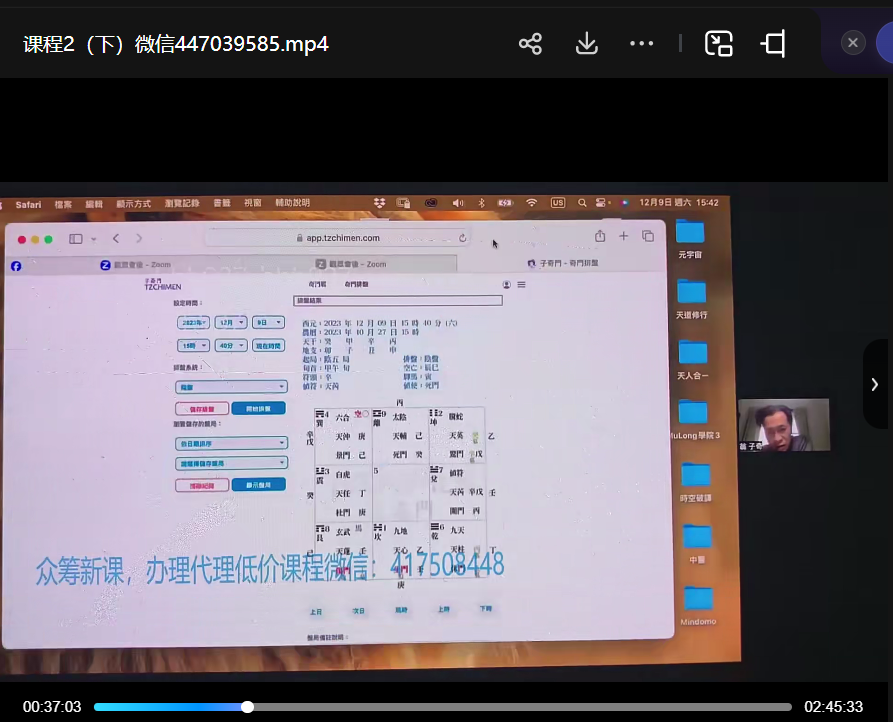
Task: Click Safari's reload icon in address bar
Action: (462, 238)
